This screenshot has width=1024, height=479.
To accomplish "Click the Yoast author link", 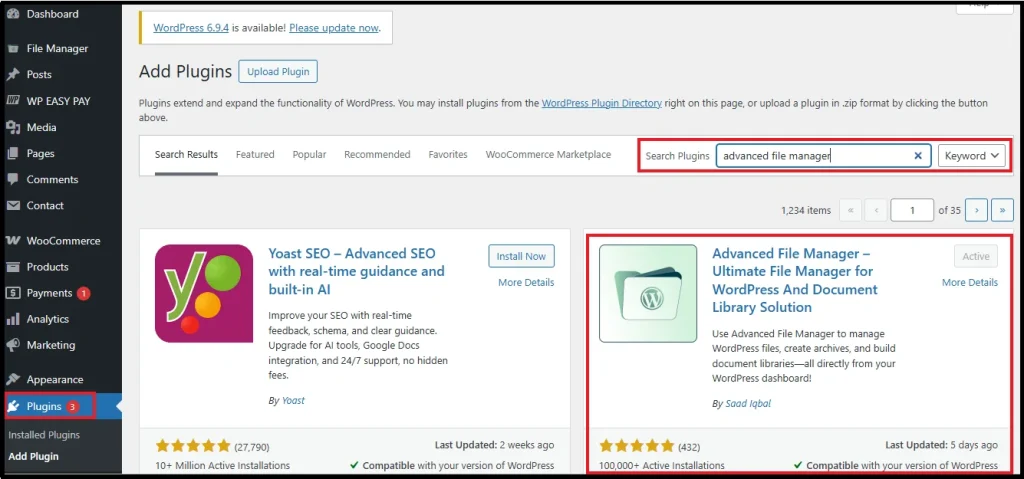I will point(293,400).
